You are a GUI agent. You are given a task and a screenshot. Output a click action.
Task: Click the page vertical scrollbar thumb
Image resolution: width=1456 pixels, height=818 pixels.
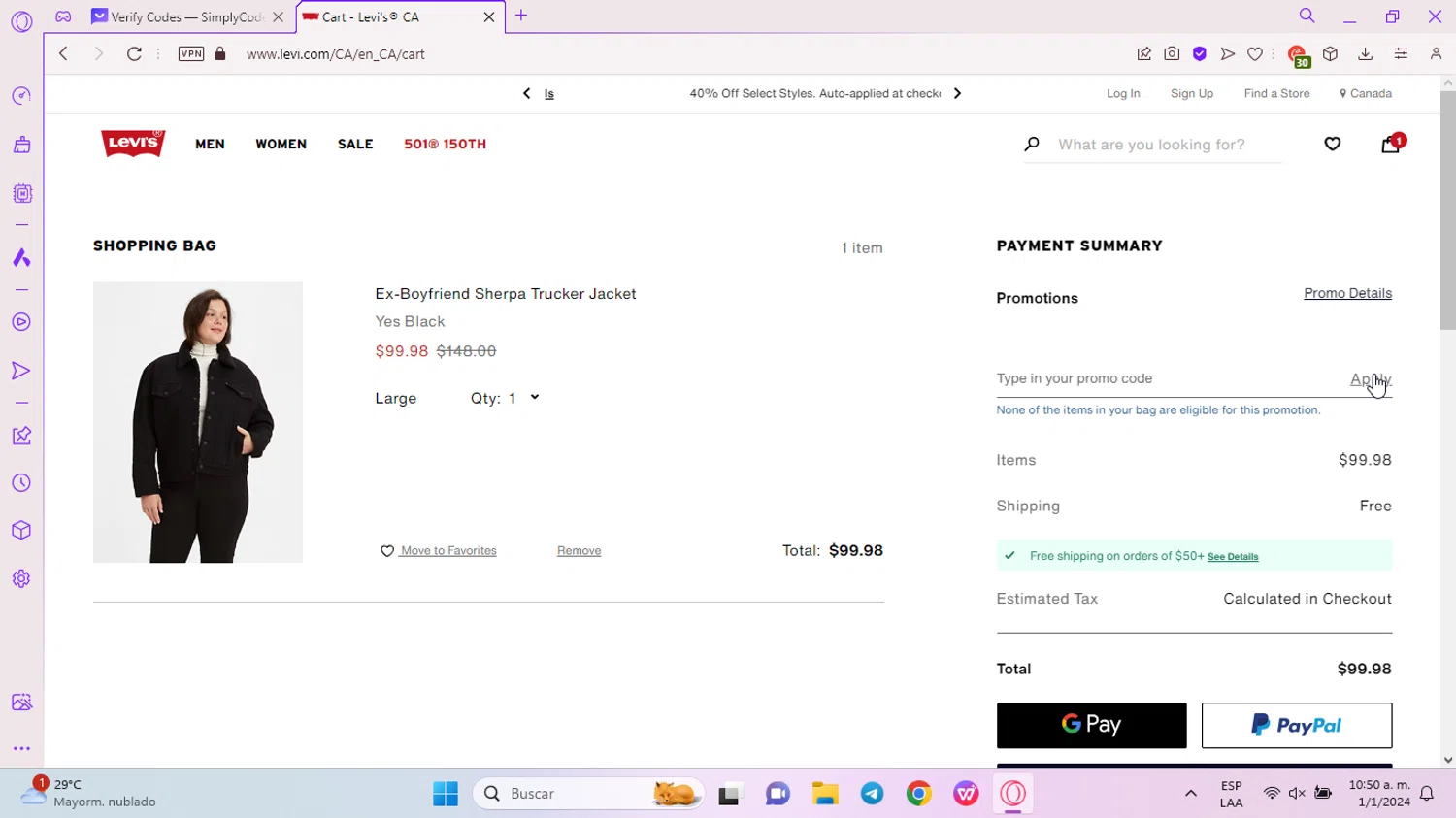1447,211
